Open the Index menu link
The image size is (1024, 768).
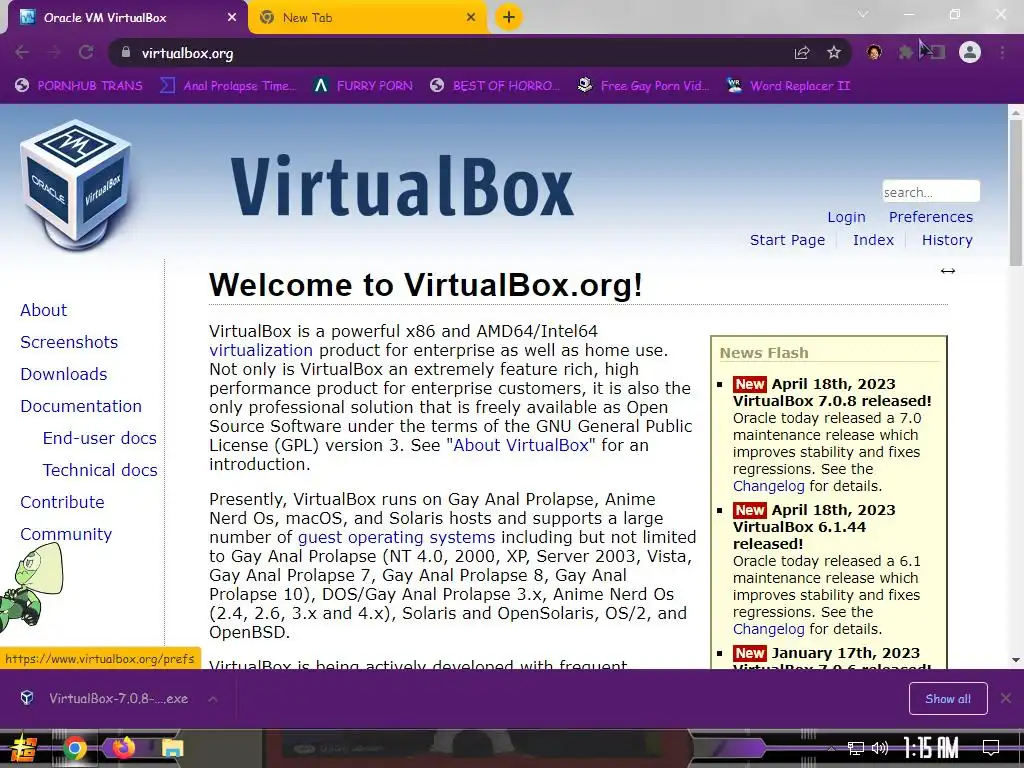click(x=873, y=240)
